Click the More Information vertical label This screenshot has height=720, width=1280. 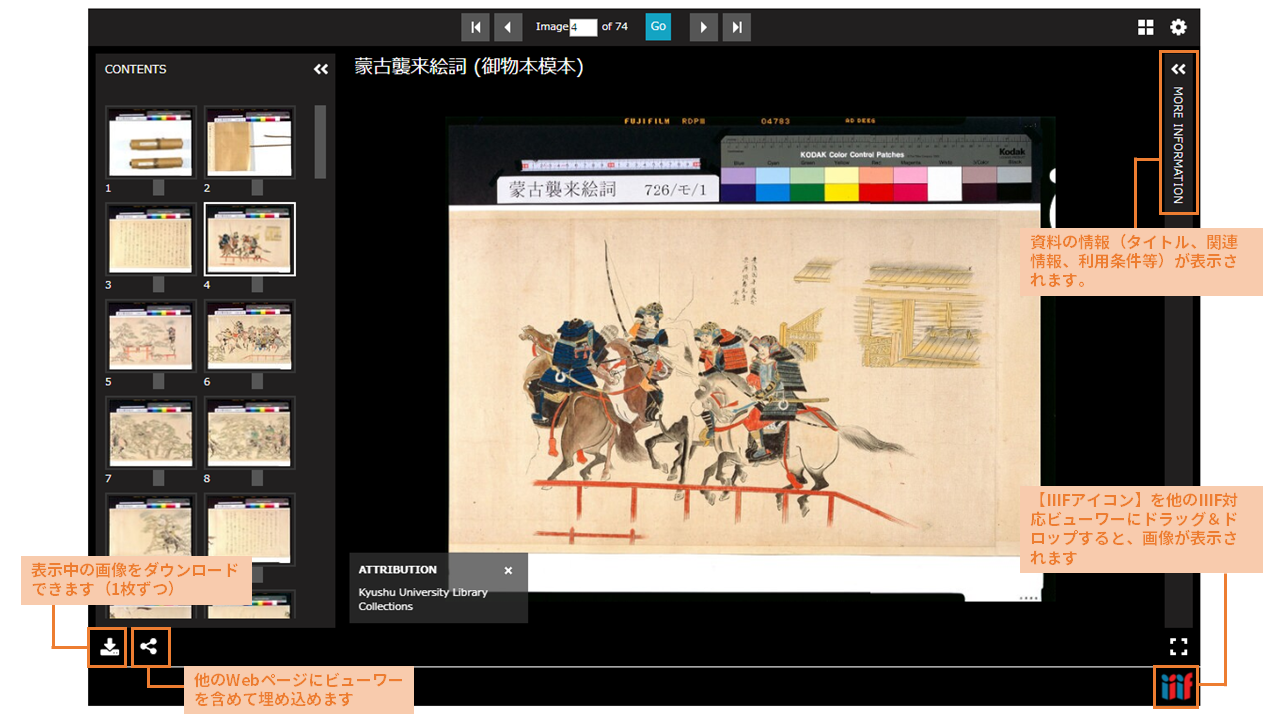pos(1178,145)
